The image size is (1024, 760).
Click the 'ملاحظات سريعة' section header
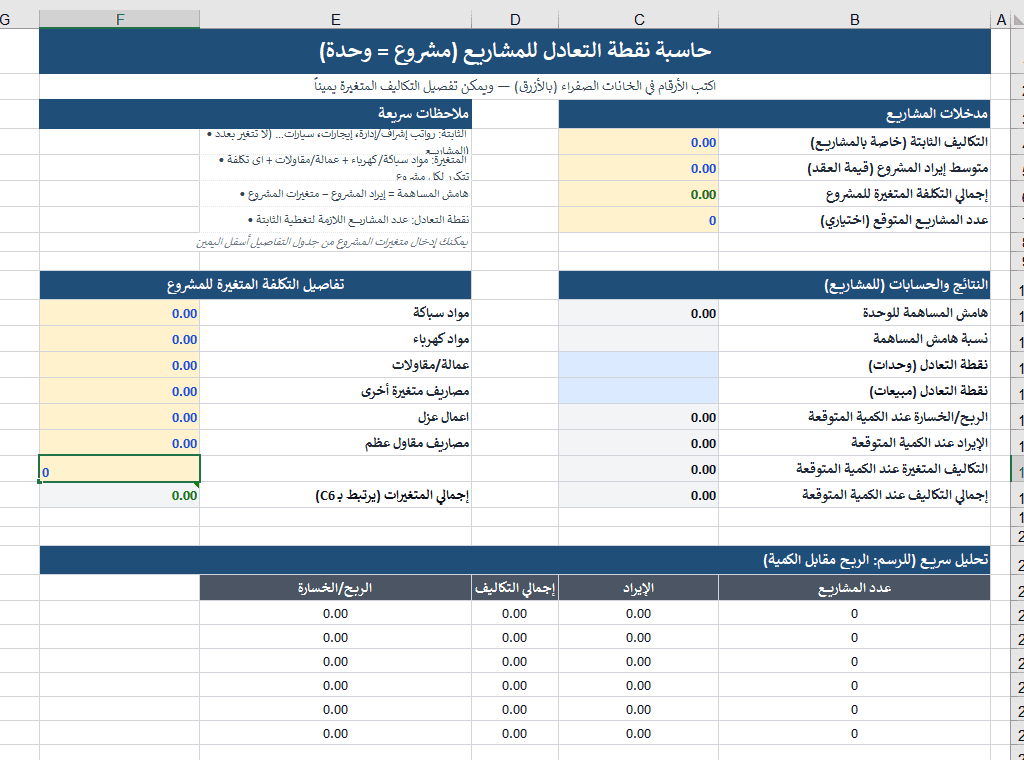tap(255, 114)
